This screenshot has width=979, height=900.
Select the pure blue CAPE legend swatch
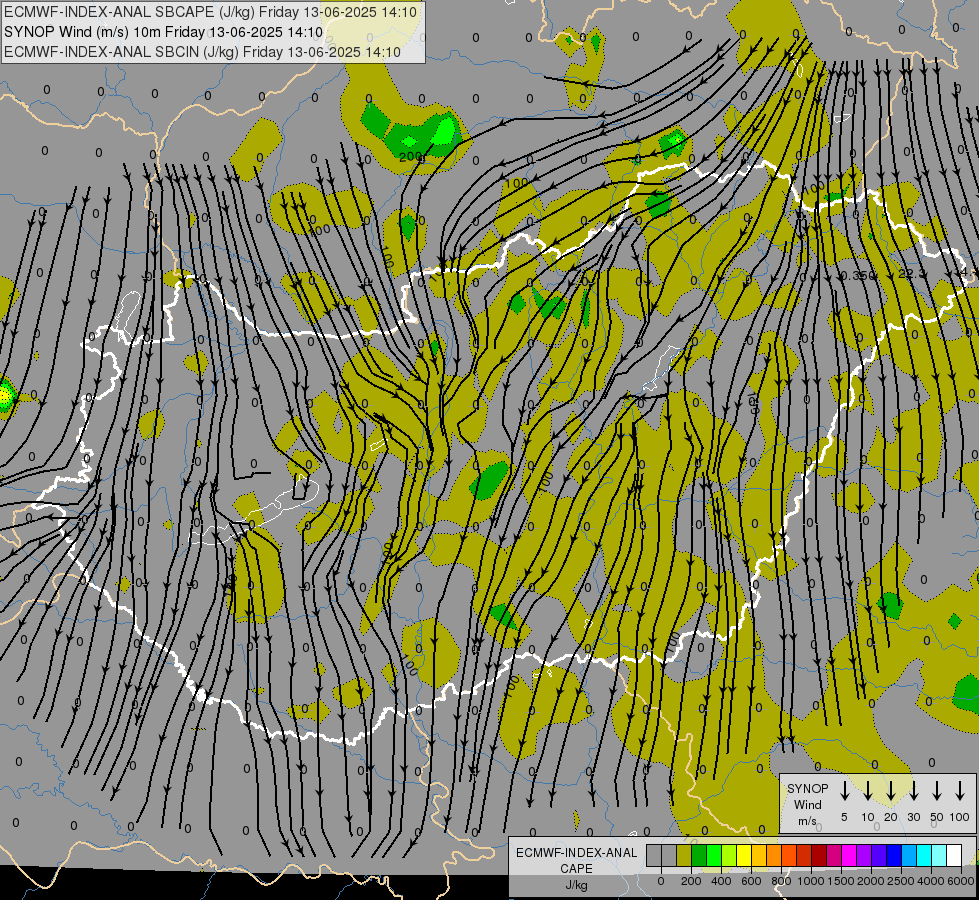point(894,855)
